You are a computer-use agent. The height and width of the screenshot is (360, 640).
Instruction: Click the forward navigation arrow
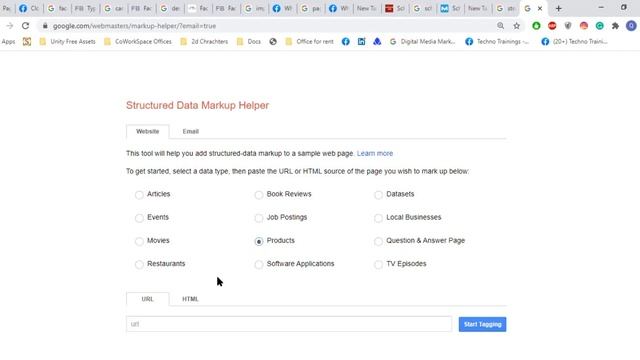pyautogui.click(x=9, y=26)
